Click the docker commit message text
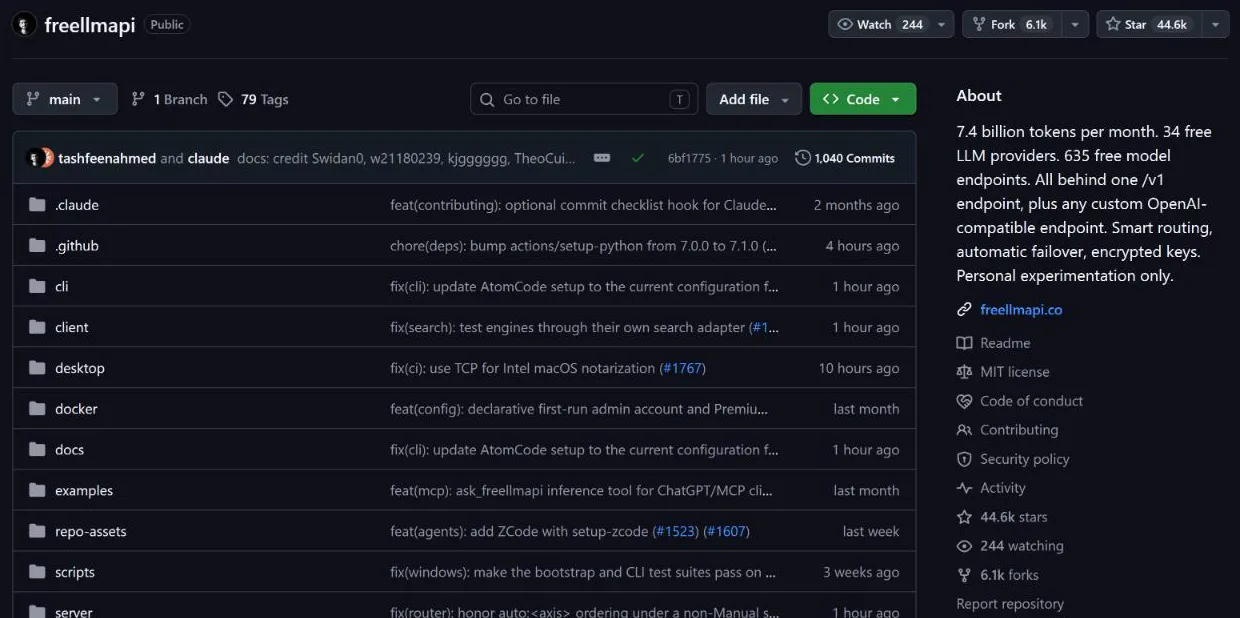This screenshot has height=618, width=1240. pos(579,409)
